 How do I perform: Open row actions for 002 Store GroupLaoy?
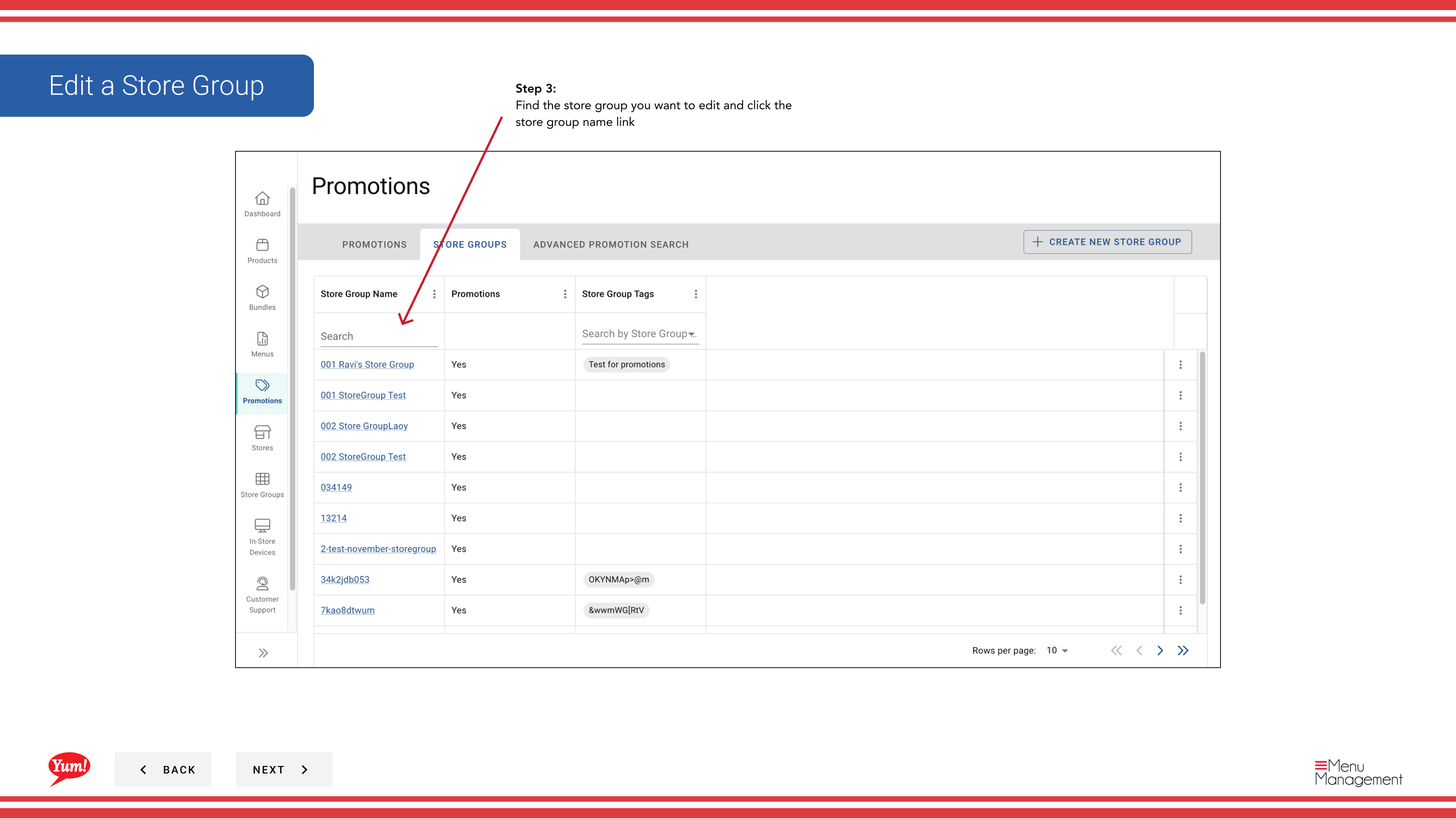(x=1180, y=426)
